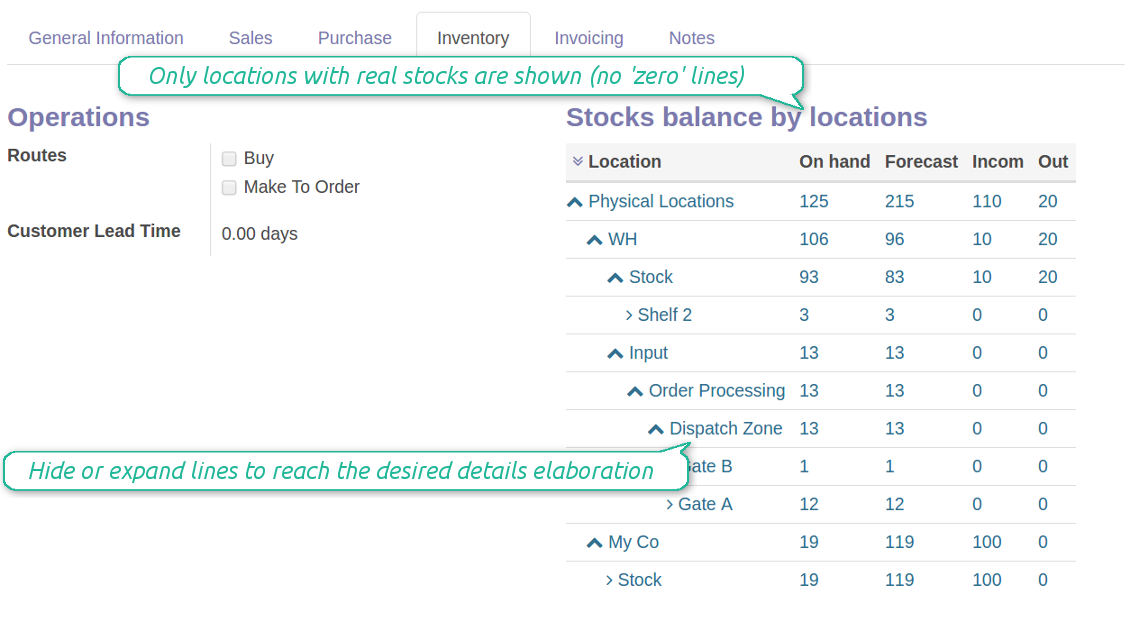Open the Purchase tab

click(355, 38)
